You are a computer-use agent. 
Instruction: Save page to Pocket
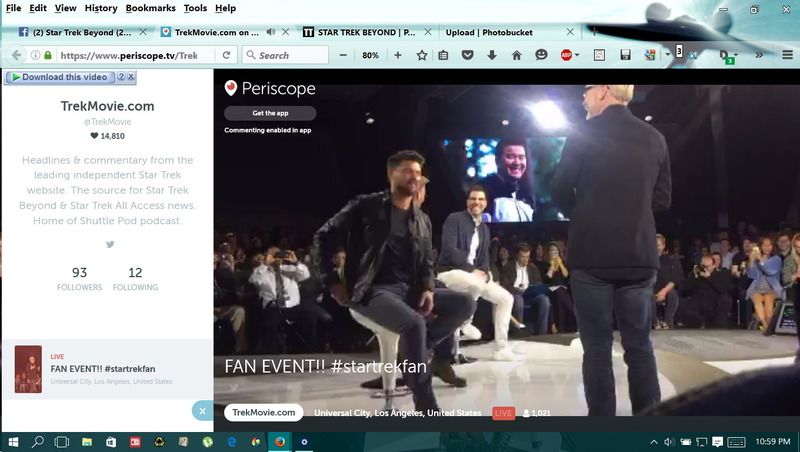[467, 55]
